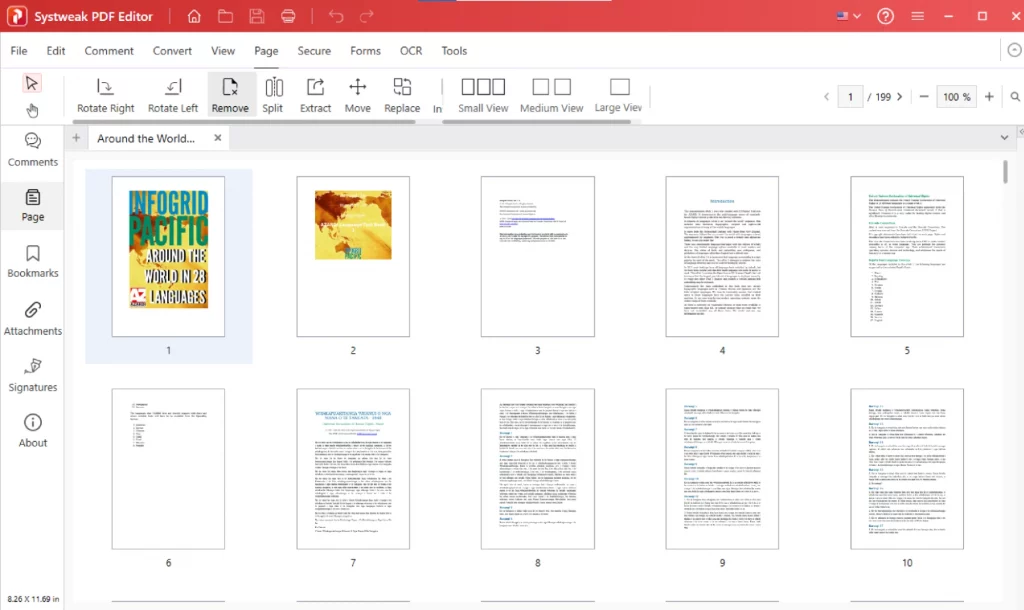Choose the Extract pages tool
This screenshot has height=610, width=1024.
[315, 95]
